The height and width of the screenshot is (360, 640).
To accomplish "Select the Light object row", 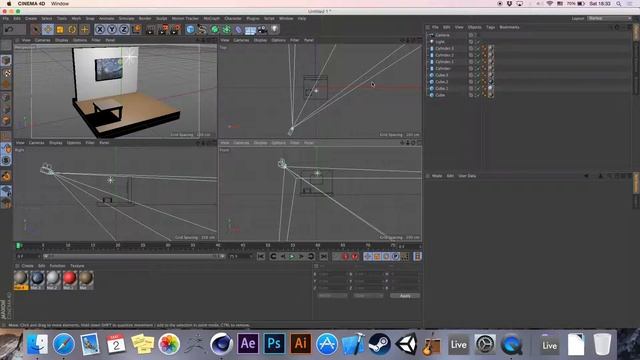I will [x=440, y=42].
